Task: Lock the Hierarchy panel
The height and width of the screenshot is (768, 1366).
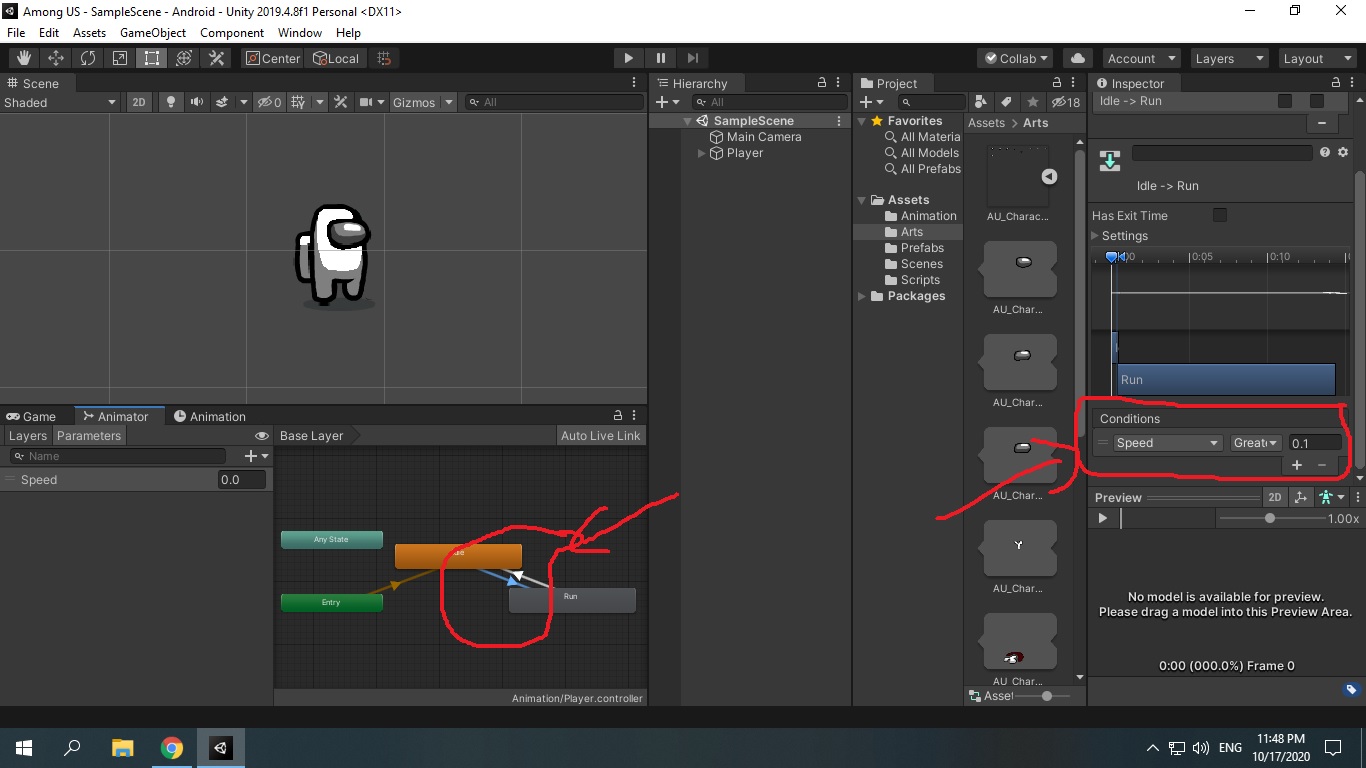Action: [822, 83]
